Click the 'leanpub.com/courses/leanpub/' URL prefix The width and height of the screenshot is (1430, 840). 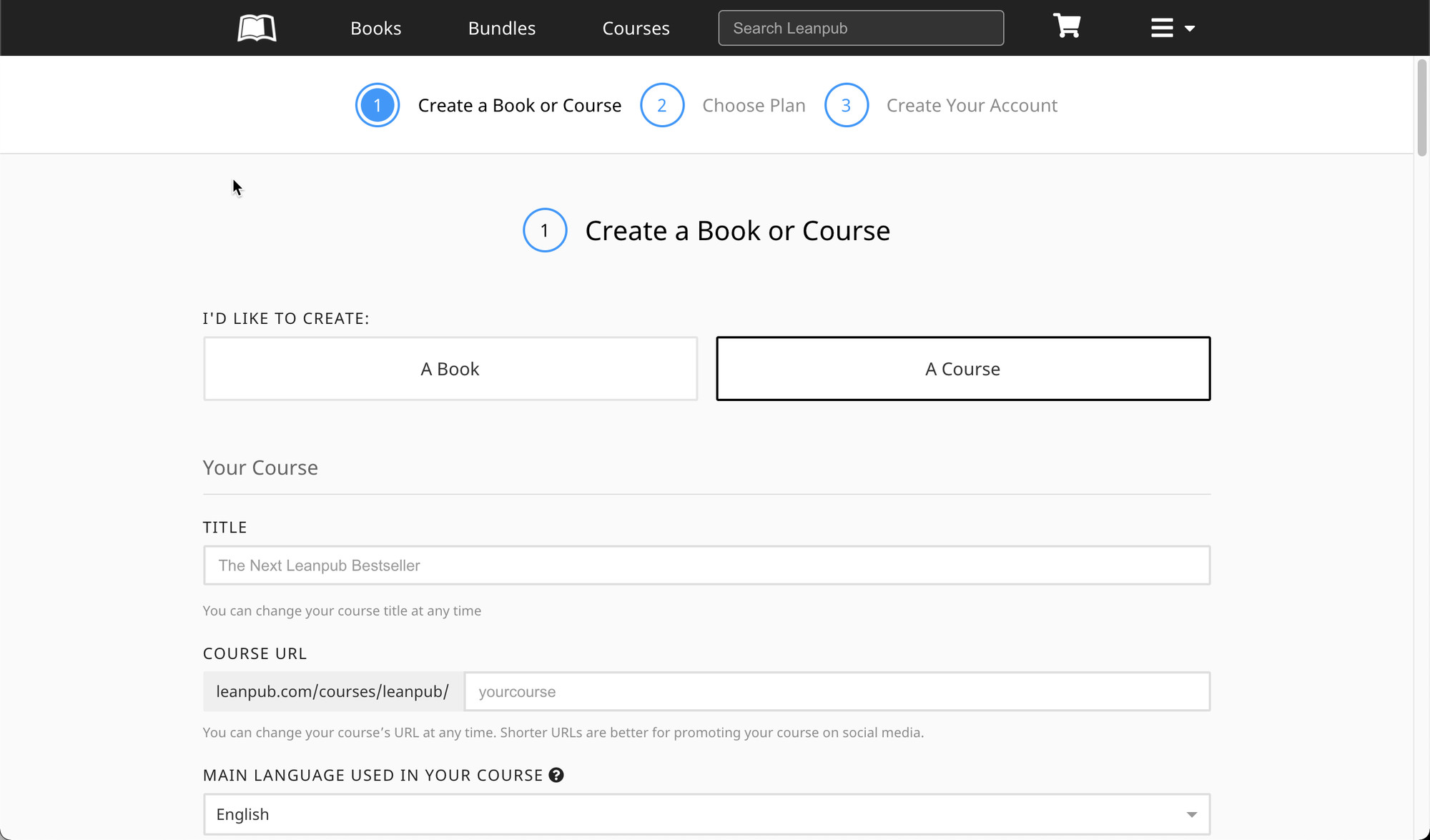pyautogui.click(x=332, y=691)
